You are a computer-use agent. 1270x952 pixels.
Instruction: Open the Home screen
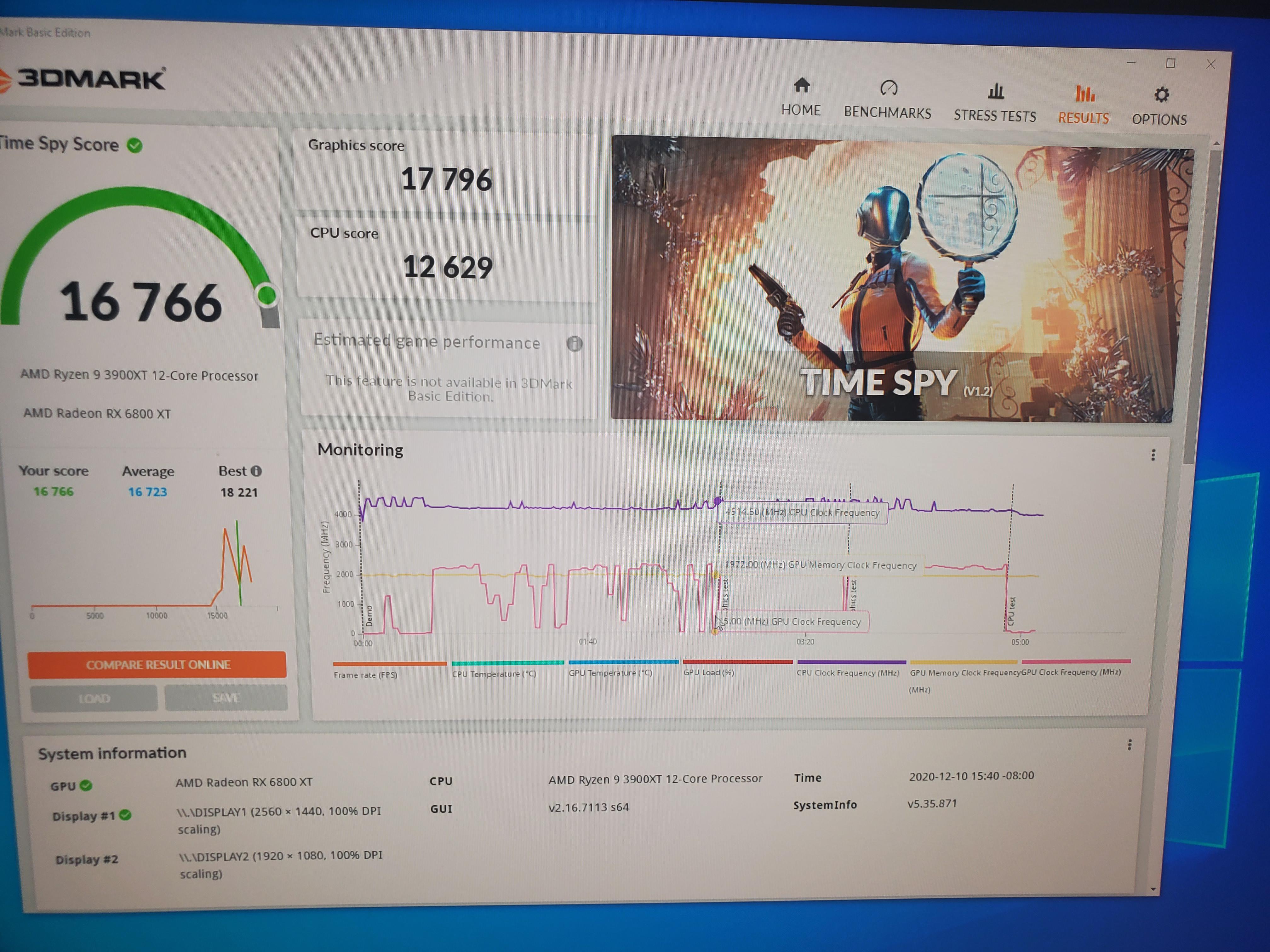pyautogui.click(x=802, y=98)
